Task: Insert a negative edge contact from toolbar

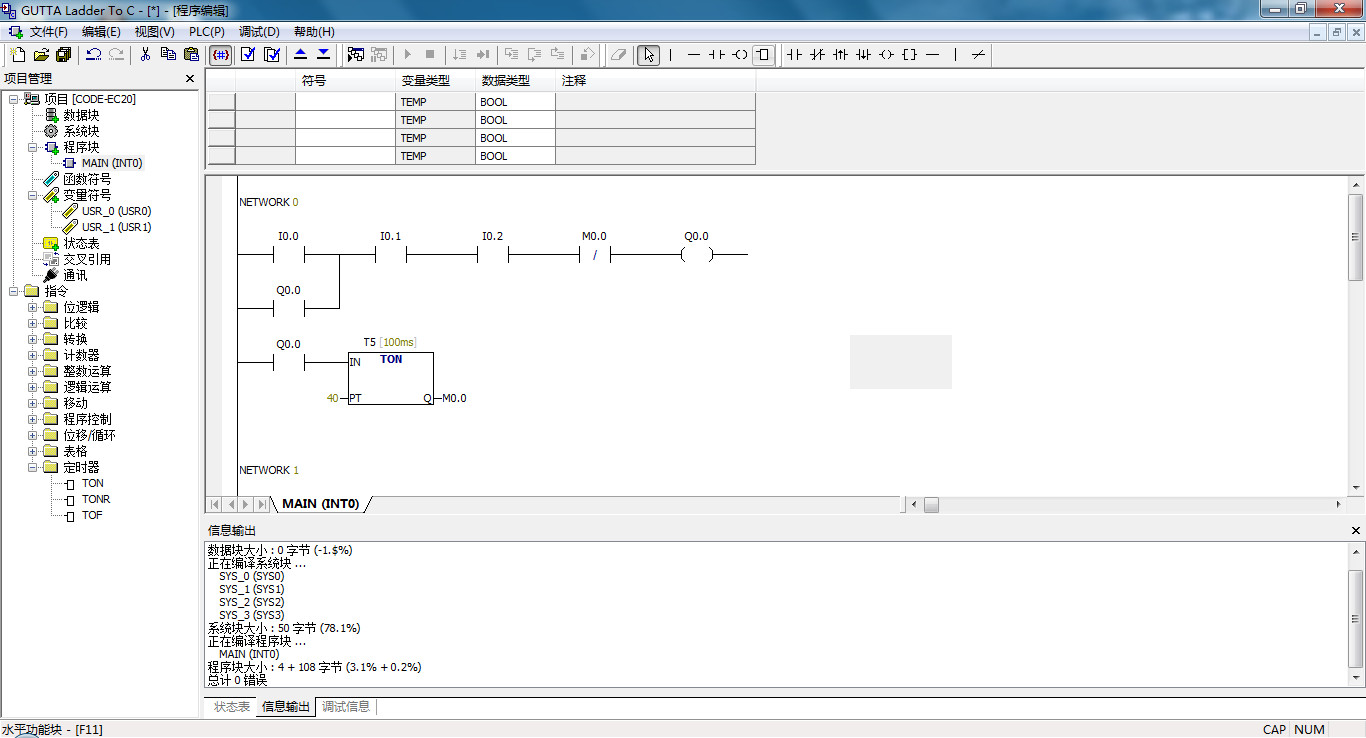Action: 863,54
